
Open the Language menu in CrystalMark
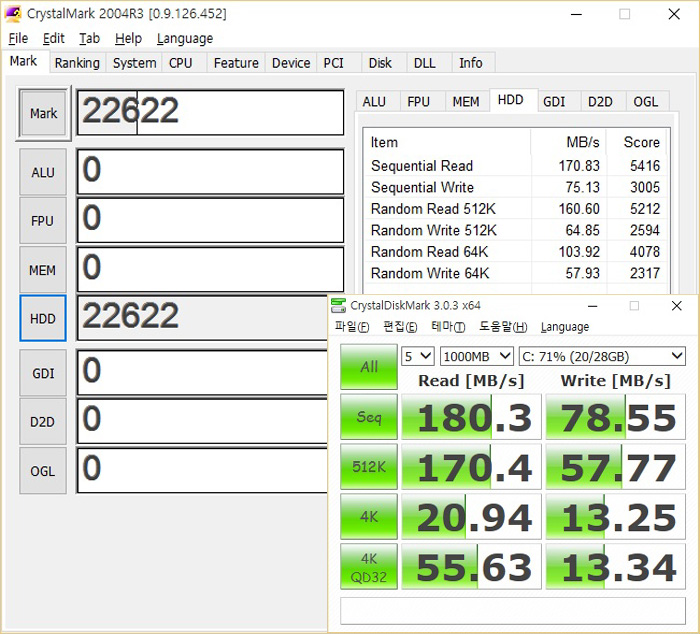pyautogui.click(x=185, y=38)
